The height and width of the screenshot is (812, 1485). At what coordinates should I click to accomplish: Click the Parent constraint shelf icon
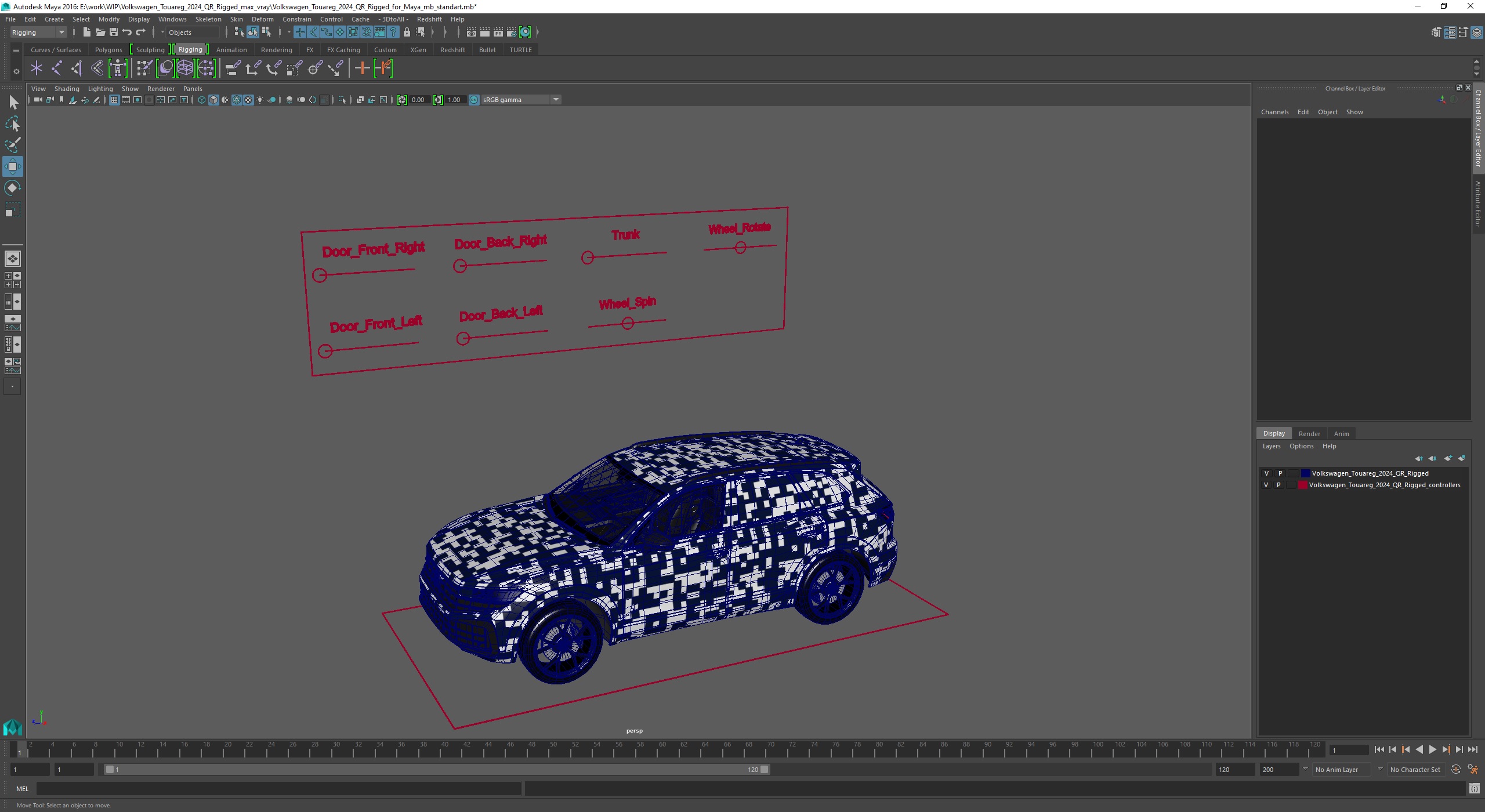[x=233, y=68]
